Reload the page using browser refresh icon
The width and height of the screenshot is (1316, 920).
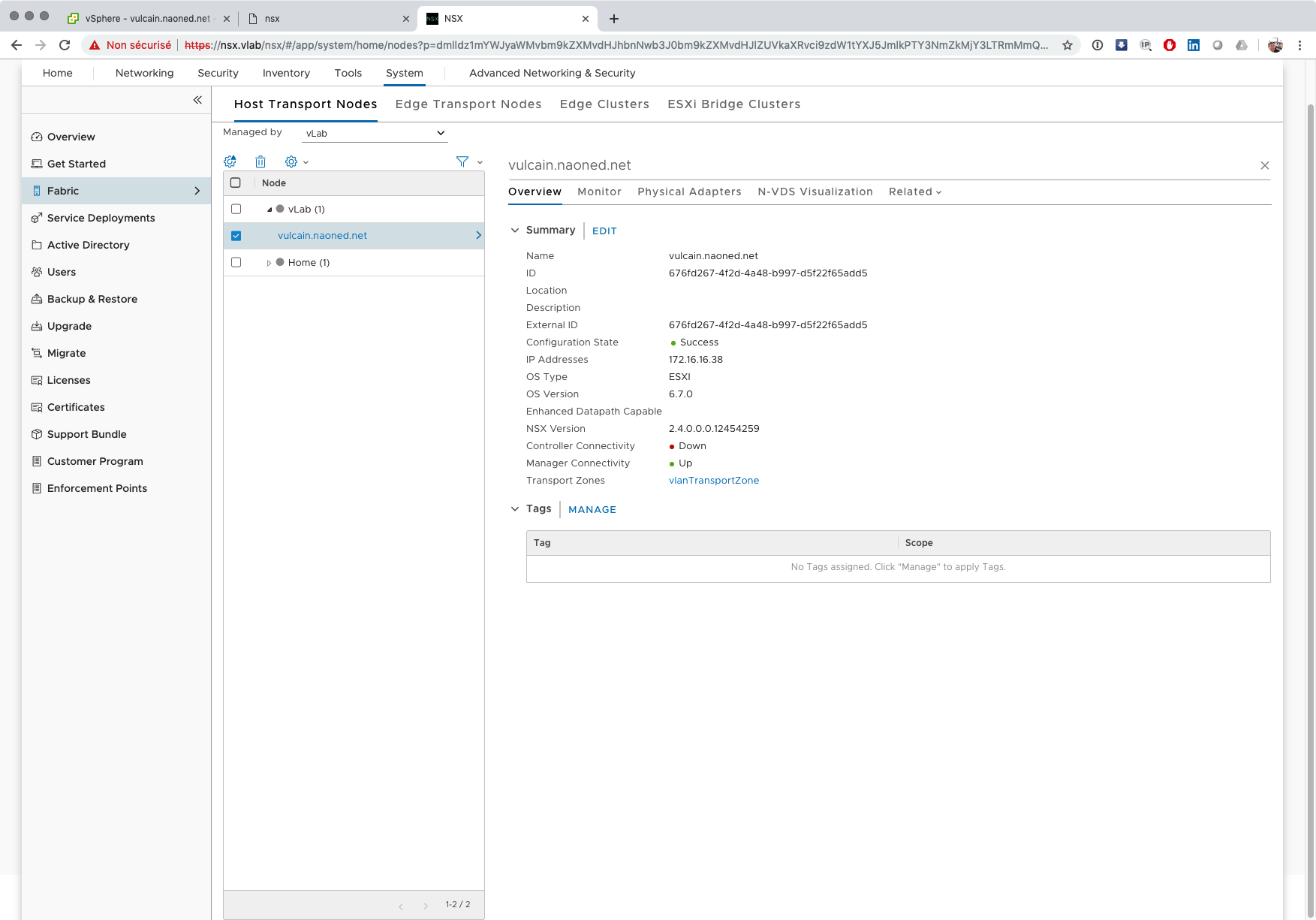pyautogui.click(x=65, y=45)
